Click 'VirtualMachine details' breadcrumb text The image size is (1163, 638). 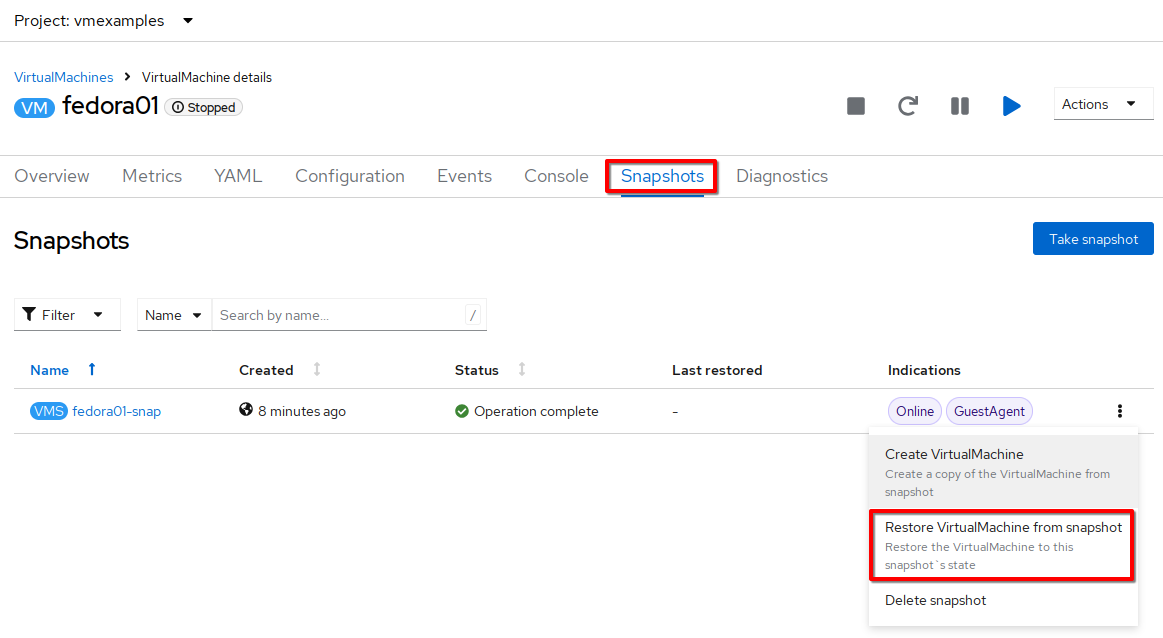tap(207, 77)
